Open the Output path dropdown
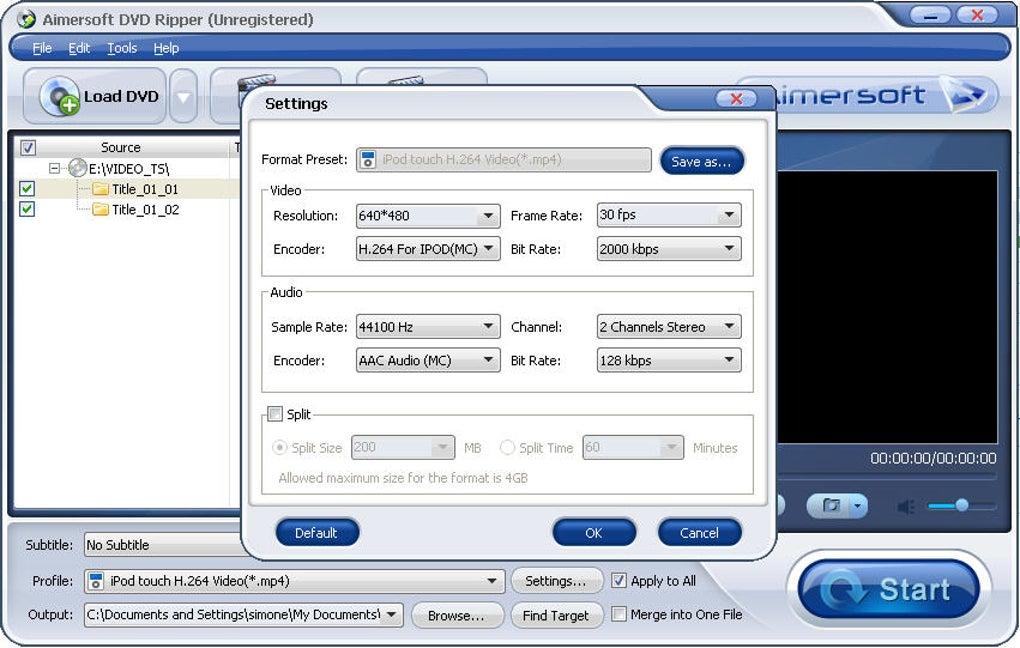This screenshot has width=1020, height=648. pos(392,614)
